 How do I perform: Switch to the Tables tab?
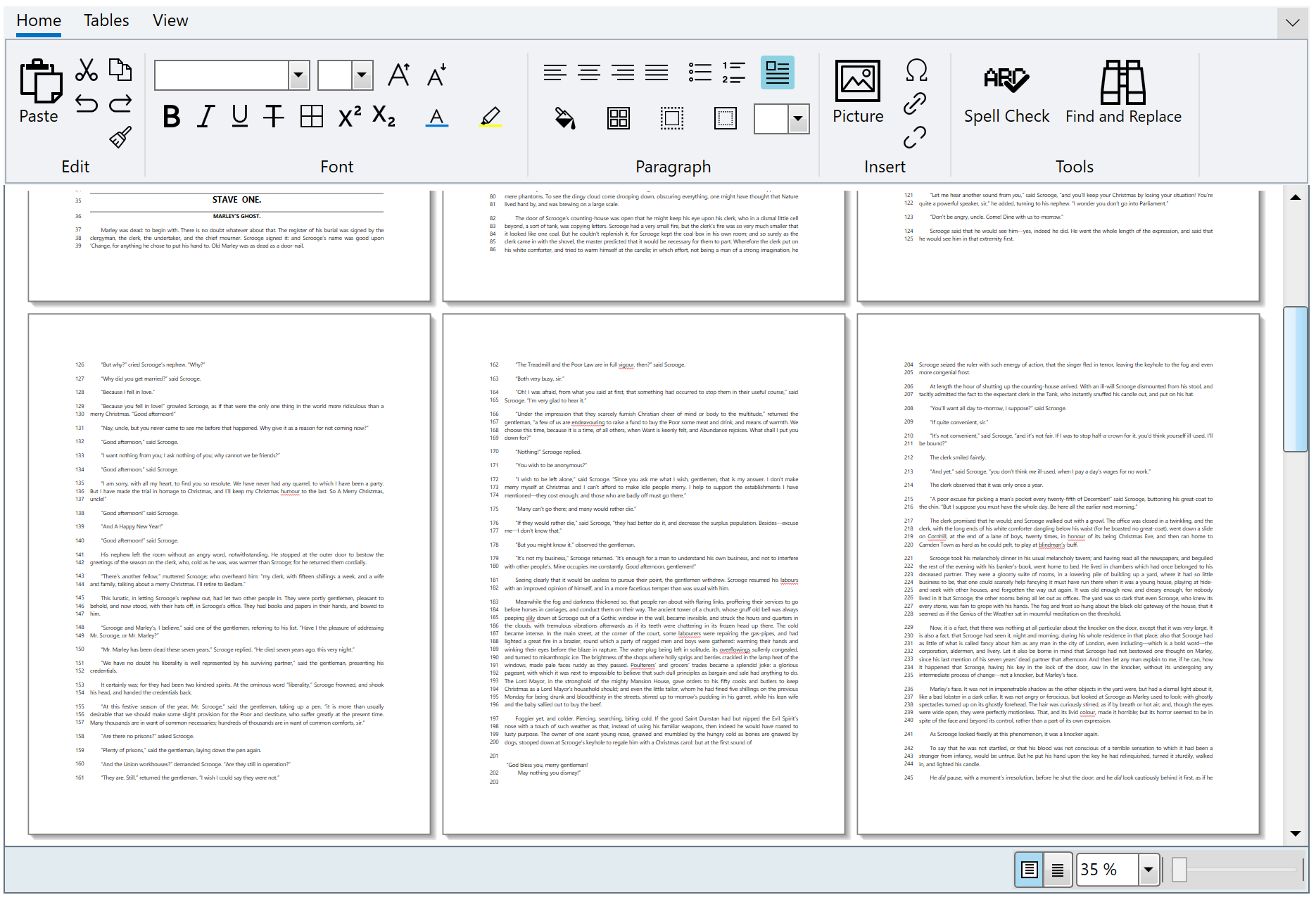(106, 21)
